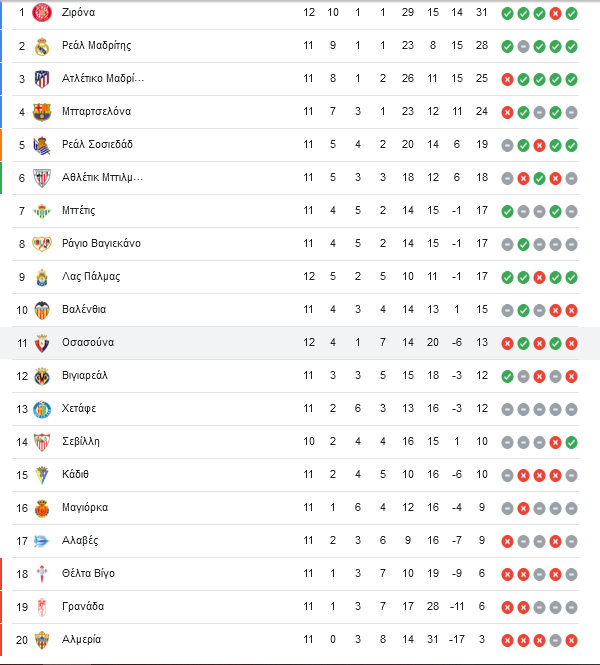Click Almería's grey draw form icon
Screen dimensions: 600x665
coord(555,640)
